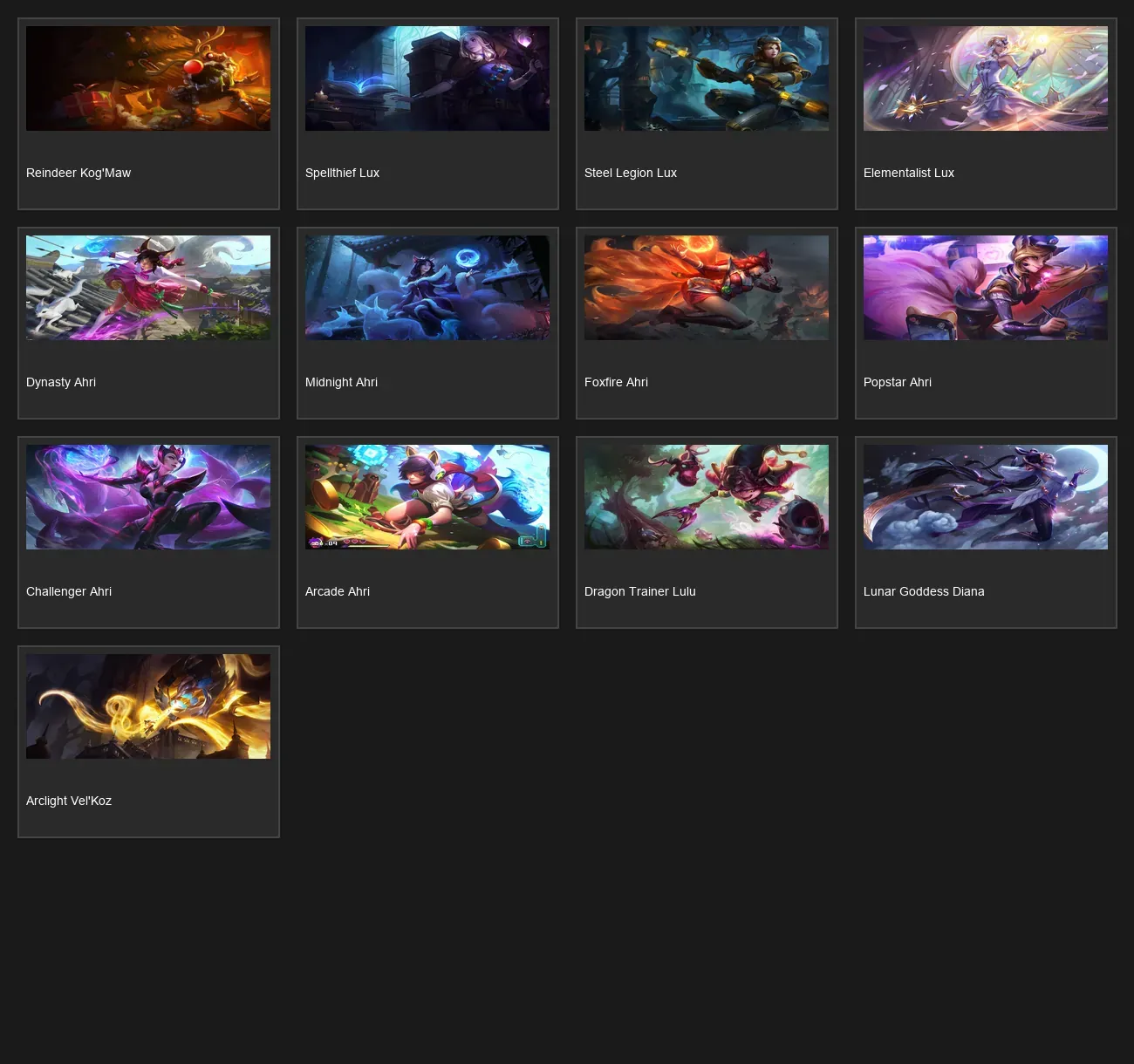Pick the "Lunar Goddess Diana" skin name

coord(924,591)
